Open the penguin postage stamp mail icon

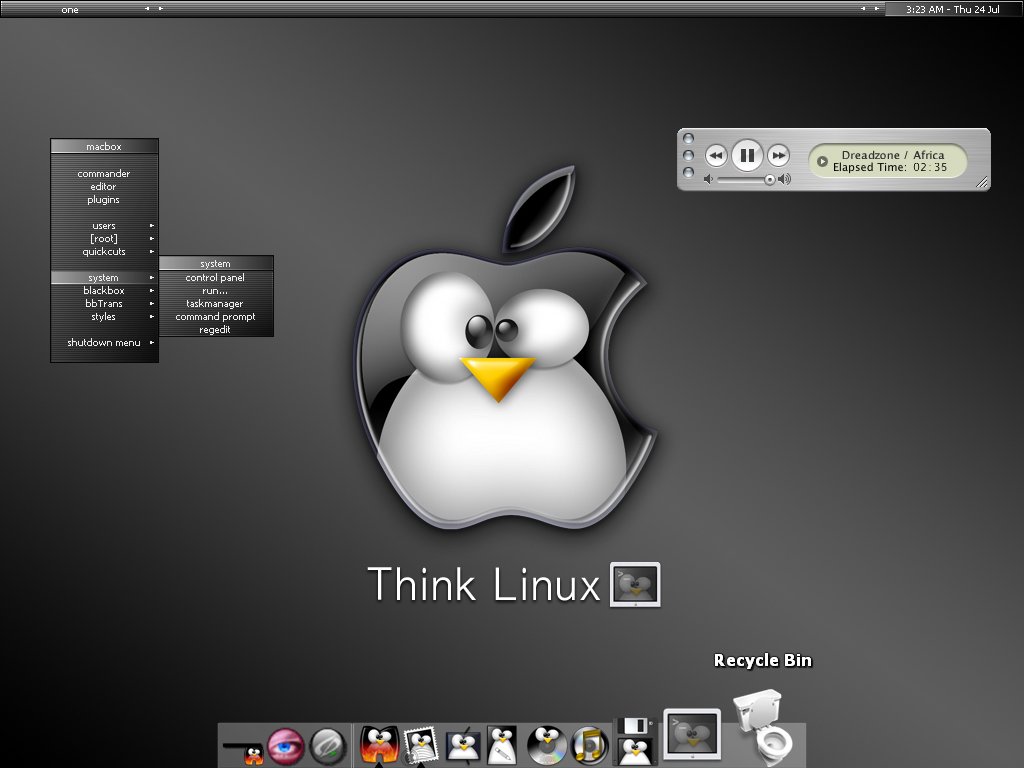point(421,745)
